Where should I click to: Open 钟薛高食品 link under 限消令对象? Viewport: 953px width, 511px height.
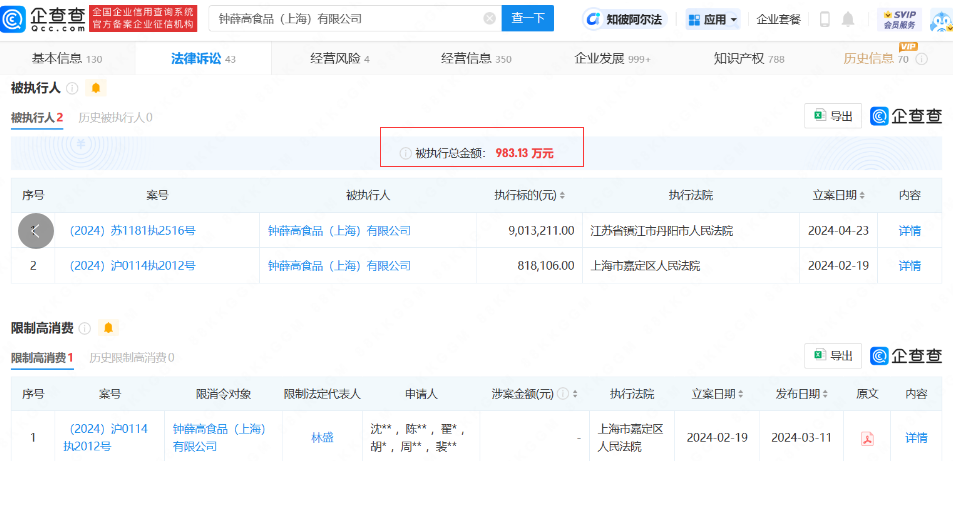(x=219, y=437)
